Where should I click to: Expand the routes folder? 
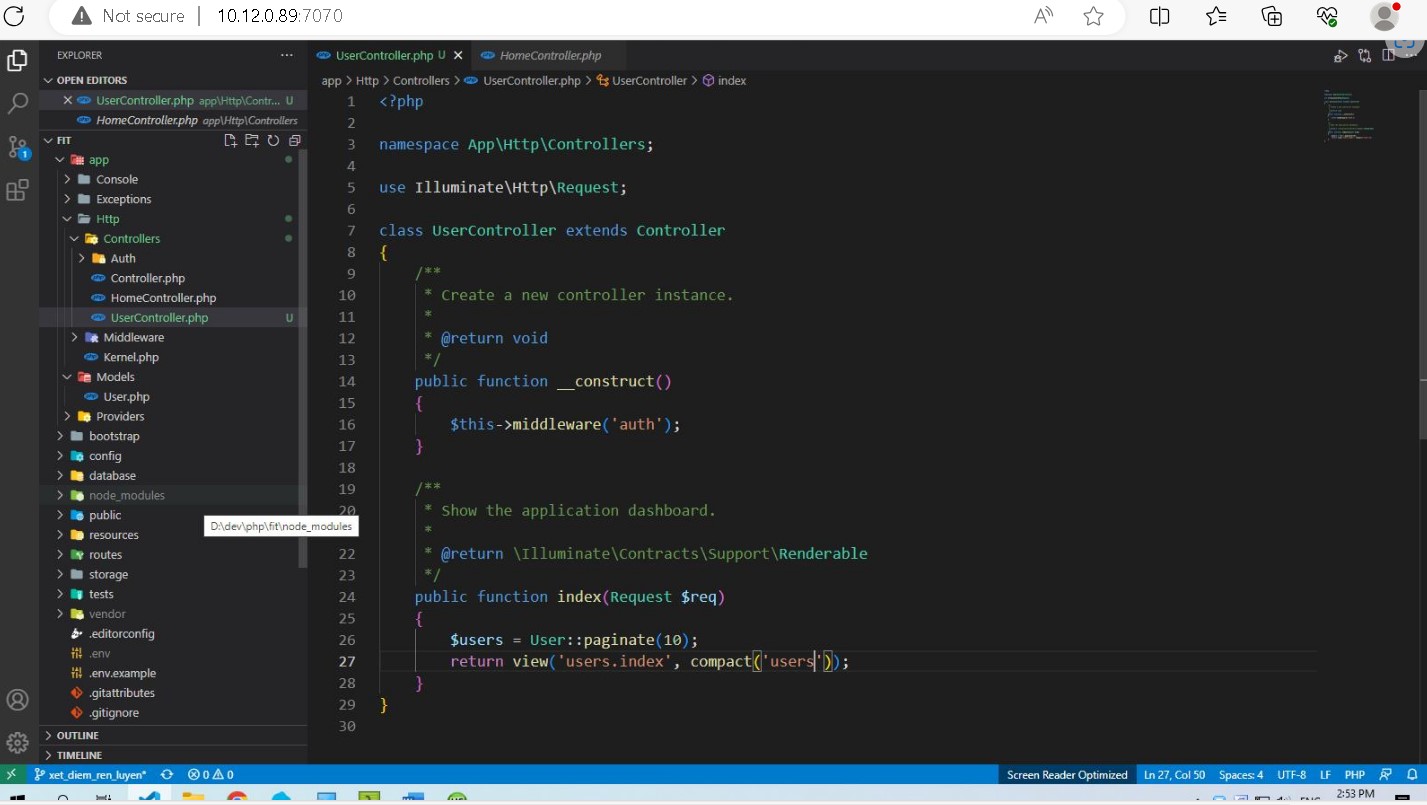(105, 555)
